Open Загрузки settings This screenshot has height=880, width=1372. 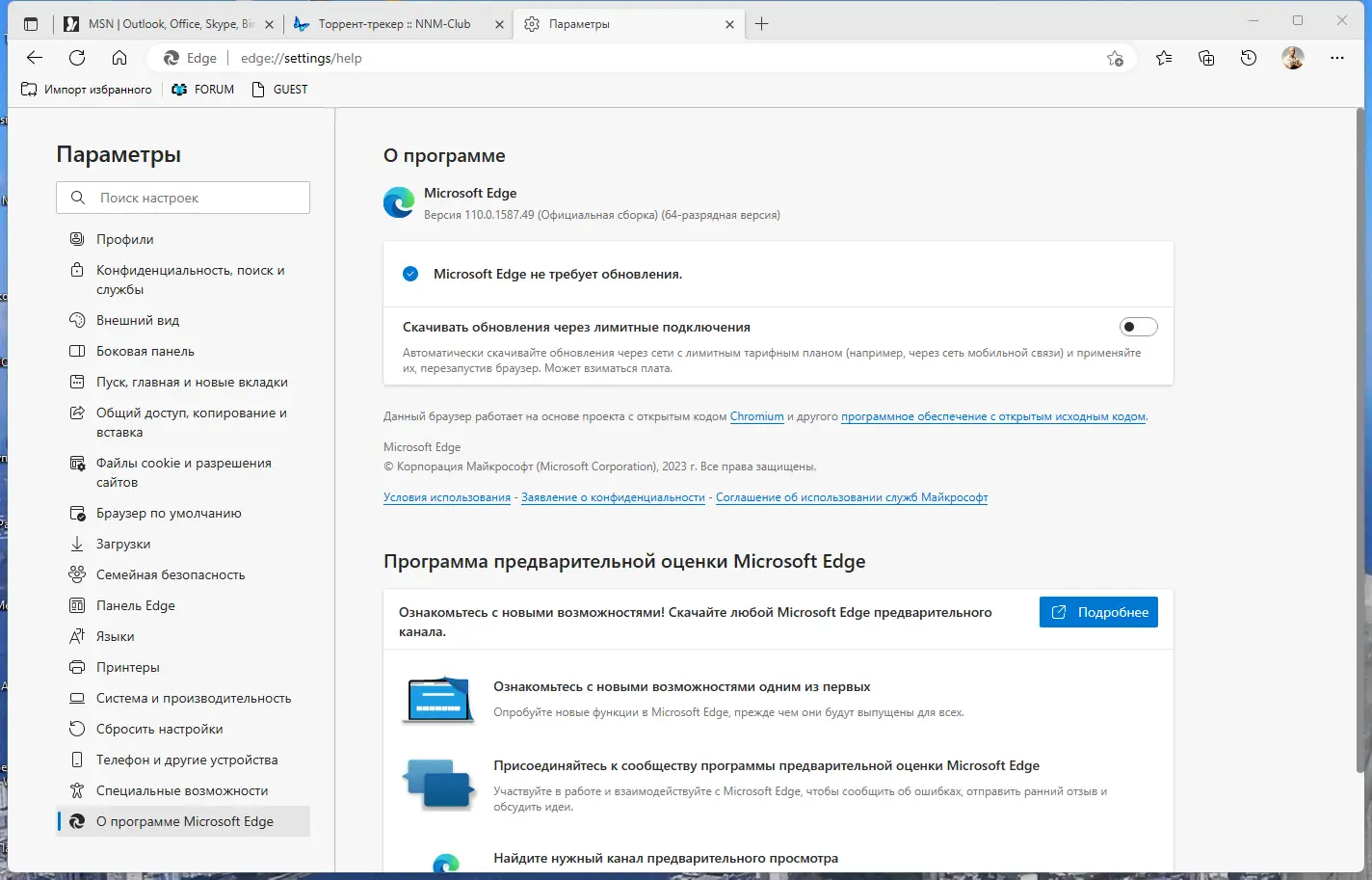[183, 544]
